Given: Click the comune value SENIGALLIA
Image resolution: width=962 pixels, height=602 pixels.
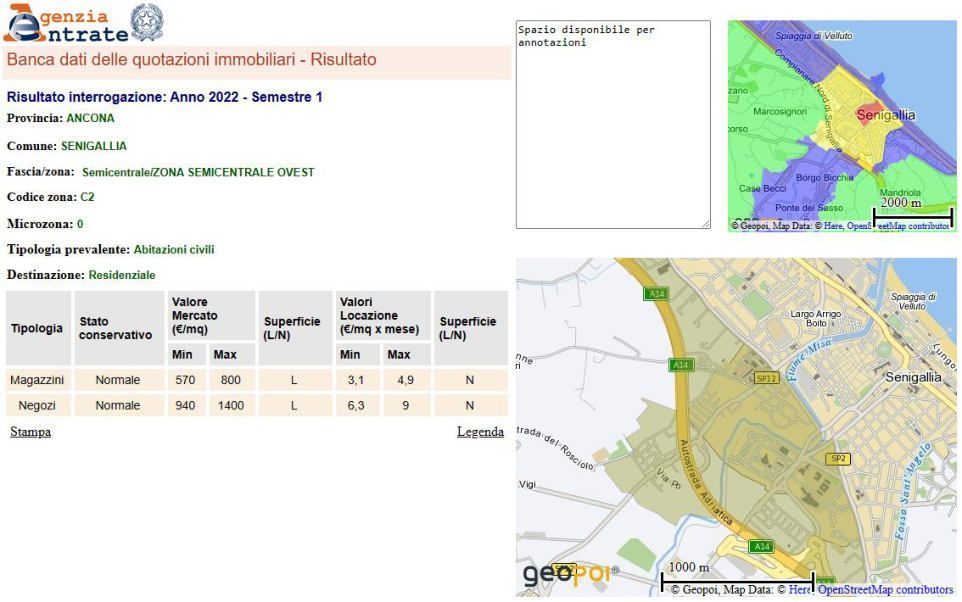Looking at the screenshot, I should tap(94, 146).
